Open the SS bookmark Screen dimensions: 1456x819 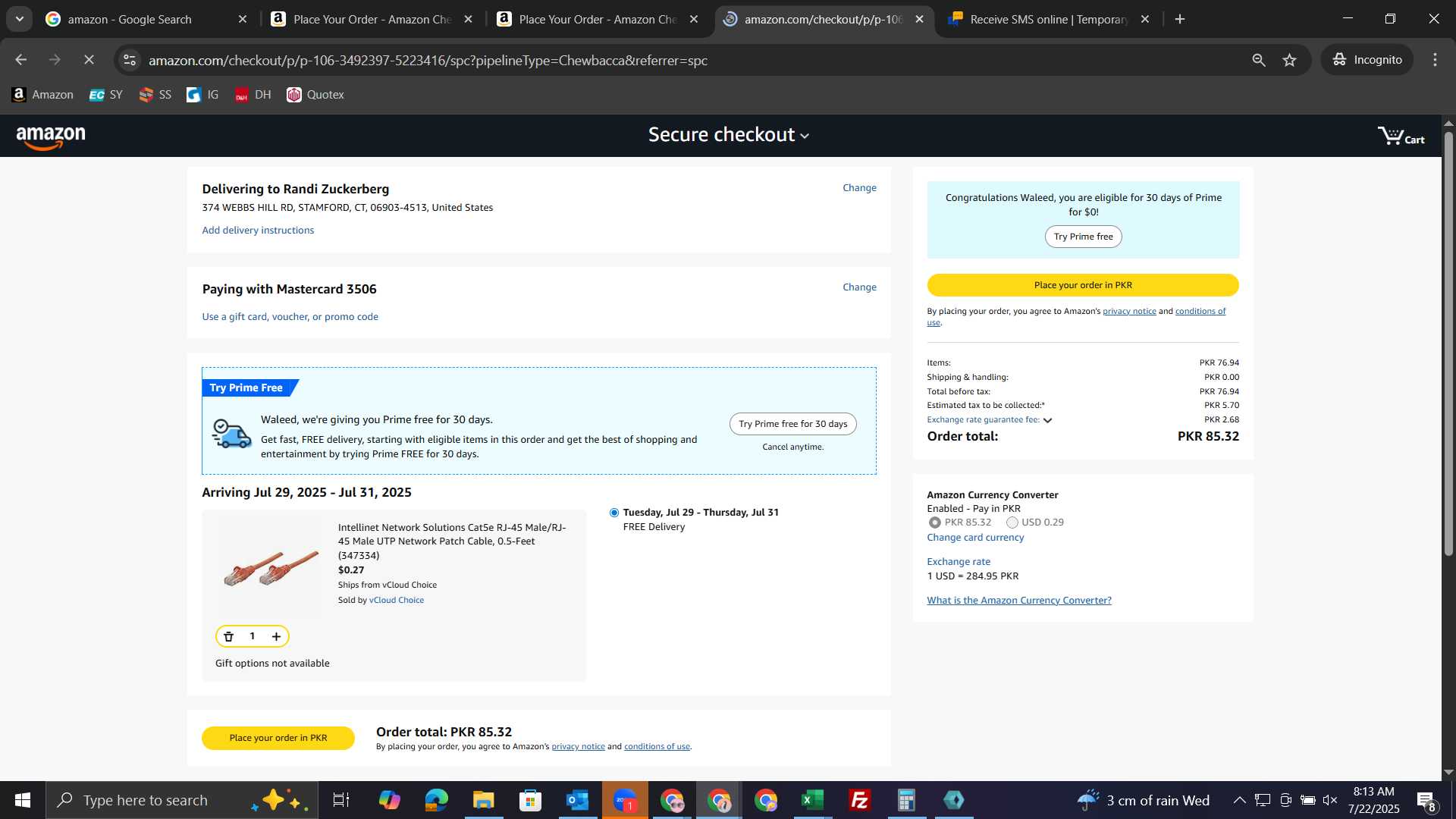(155, 95)
